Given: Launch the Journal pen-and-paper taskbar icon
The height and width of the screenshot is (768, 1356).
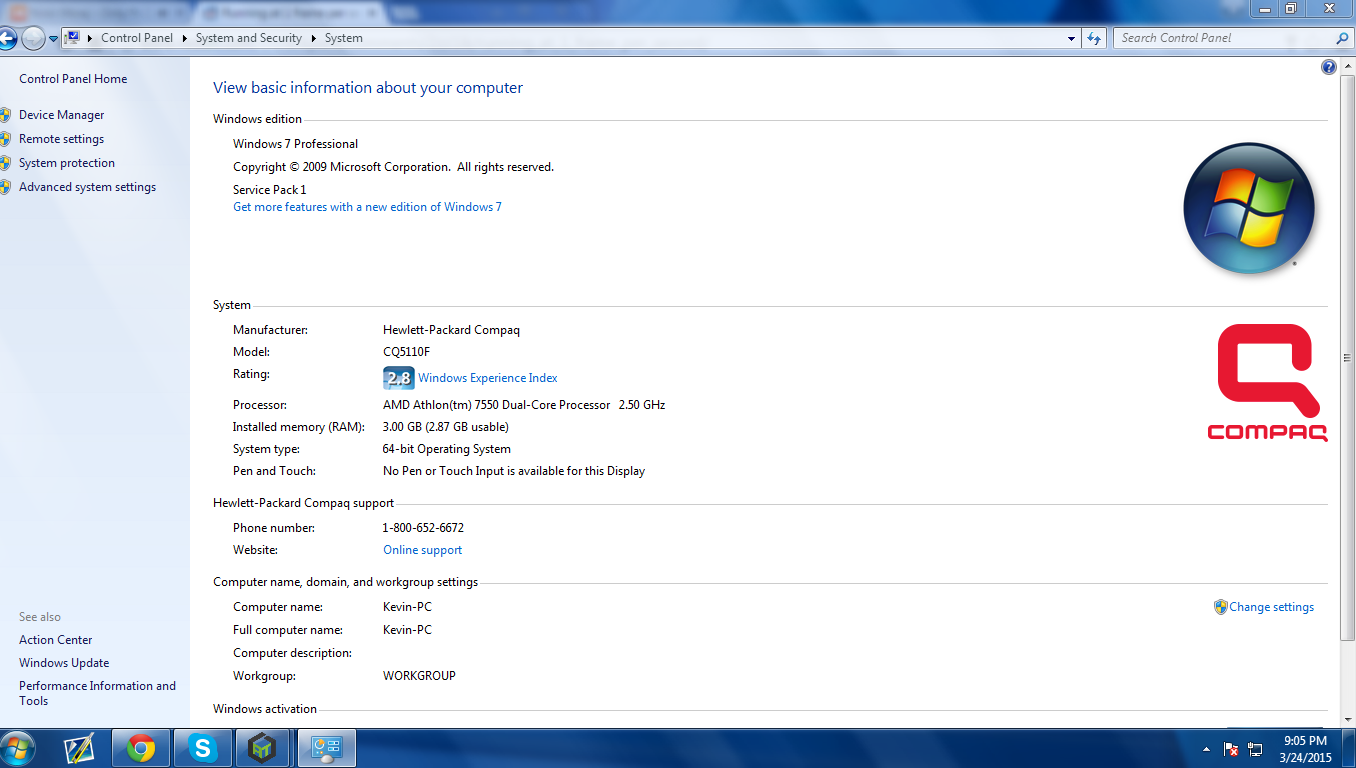Looking at the screenshot, I should [79, 748].
